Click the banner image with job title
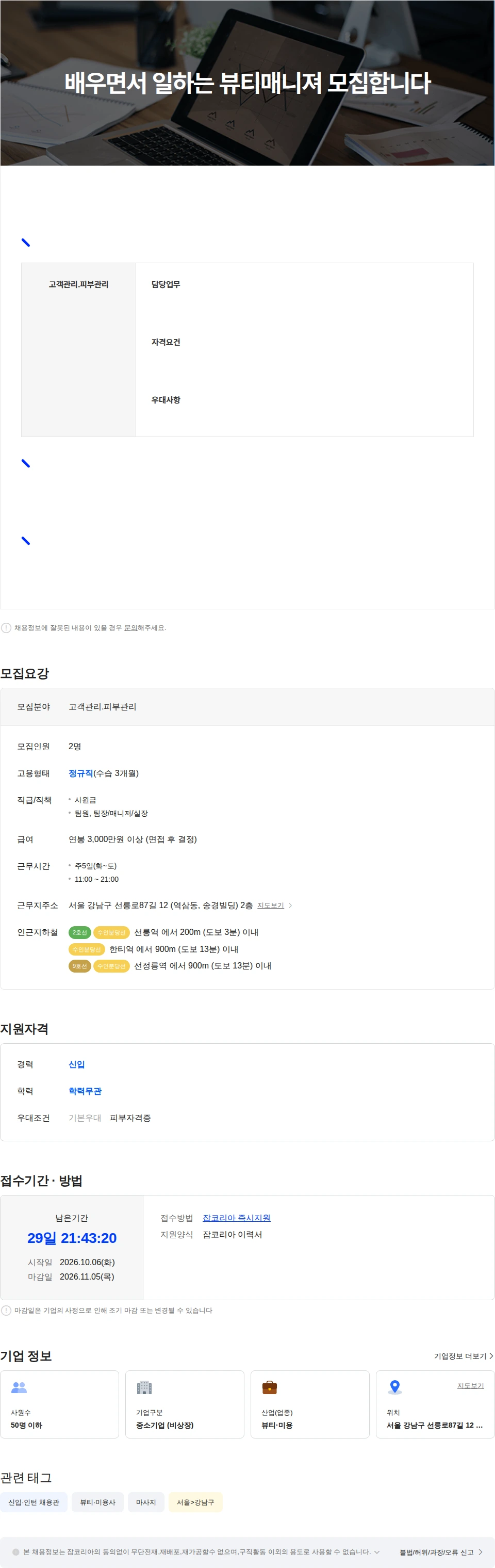Screen dimensions: 495x1568 click(247, 83)
